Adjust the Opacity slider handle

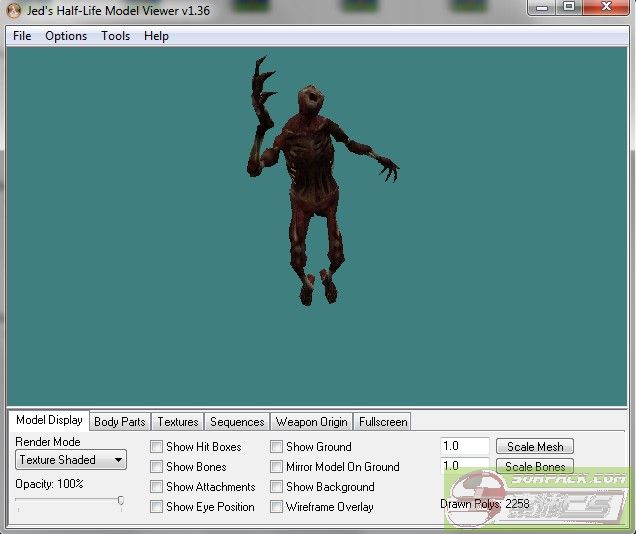(x=121, y=501)
